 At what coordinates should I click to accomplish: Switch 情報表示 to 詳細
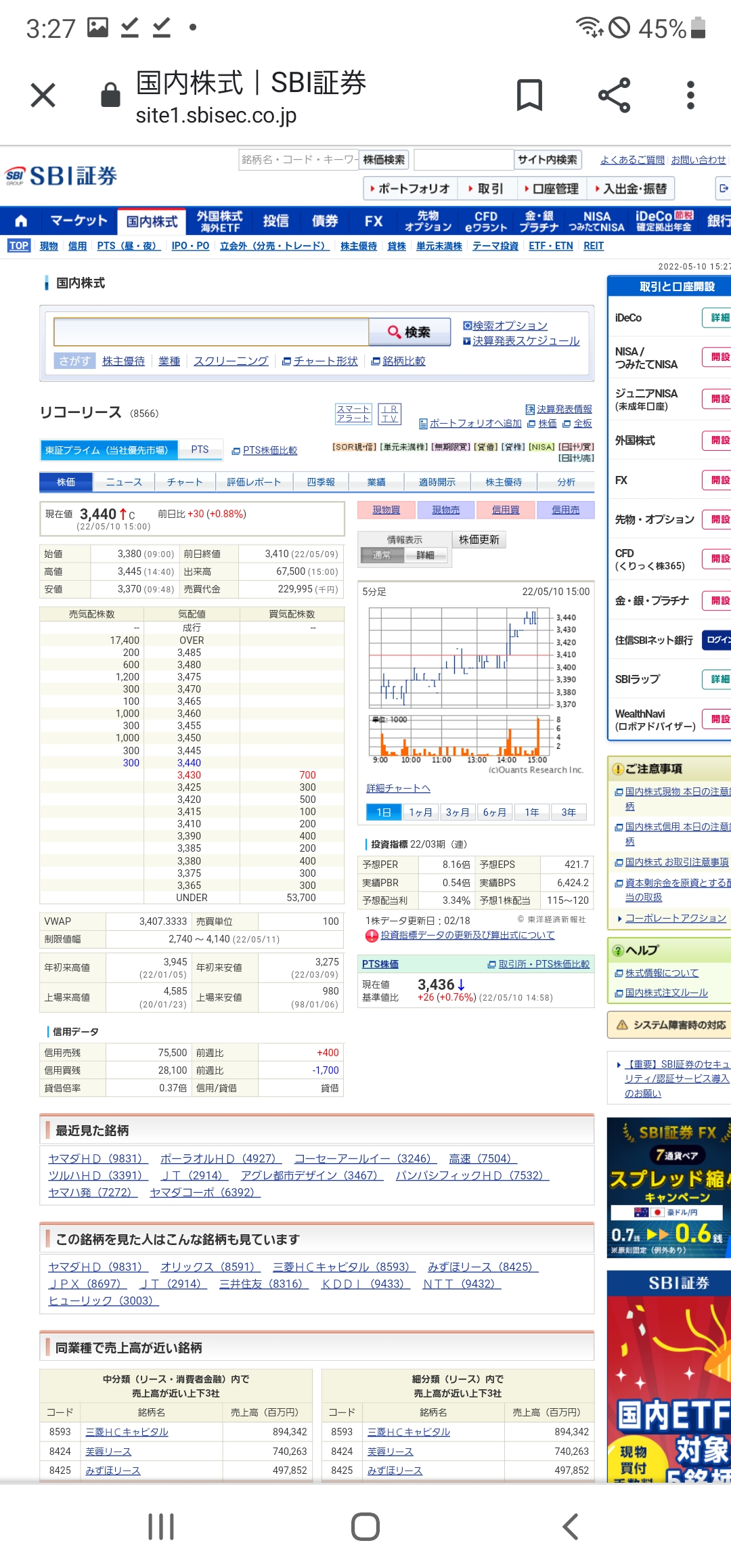pos(426,555)
